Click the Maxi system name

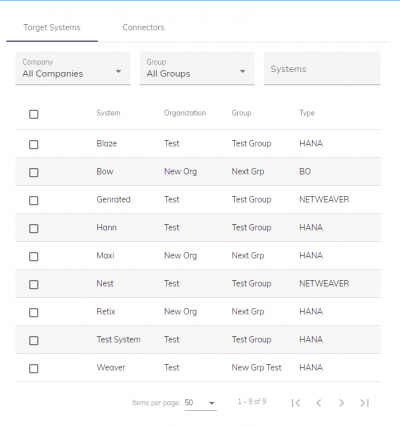point(105,255)
